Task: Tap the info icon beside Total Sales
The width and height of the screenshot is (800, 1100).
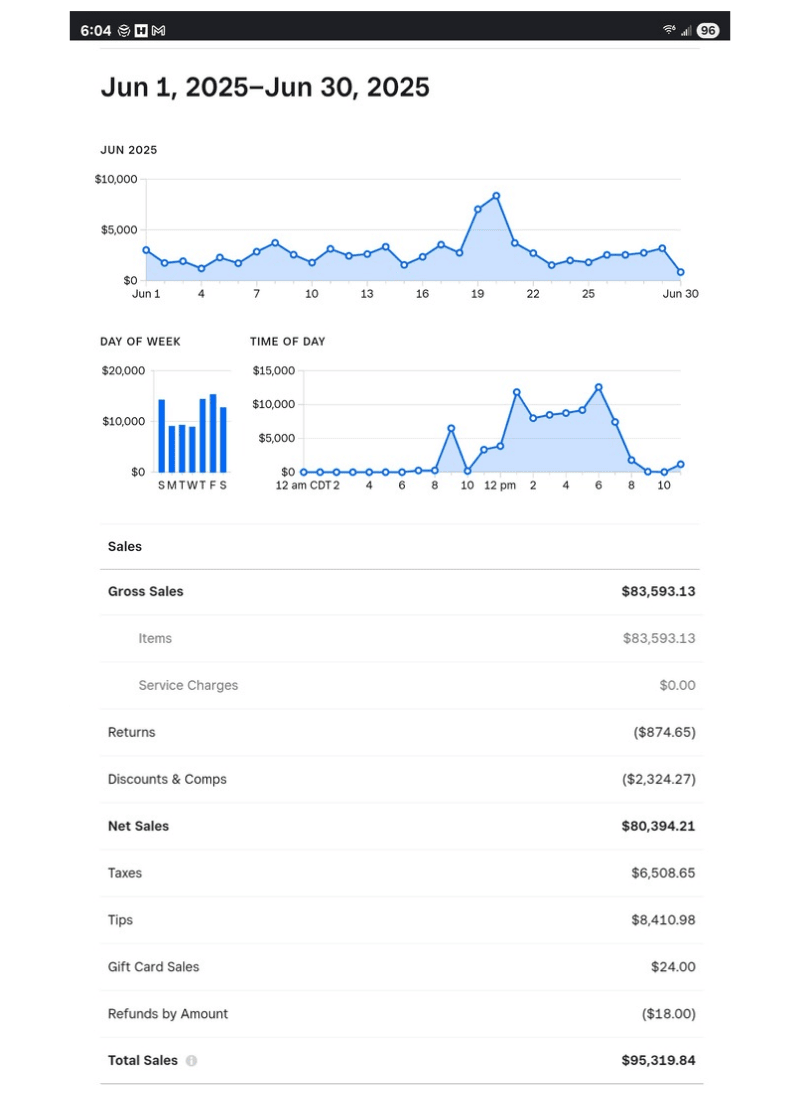Action: click(x=191, y=1061)
